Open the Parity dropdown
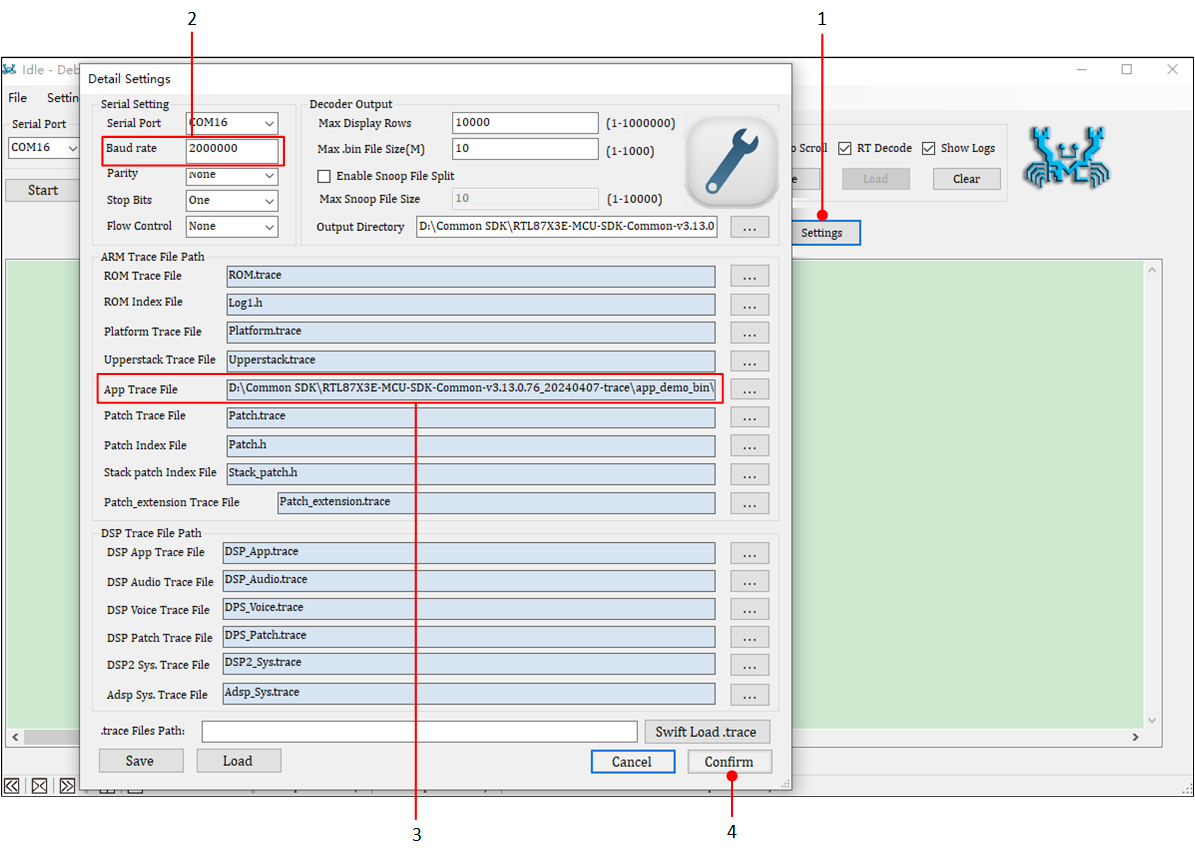1195x857 pixels. click(232, 175)
